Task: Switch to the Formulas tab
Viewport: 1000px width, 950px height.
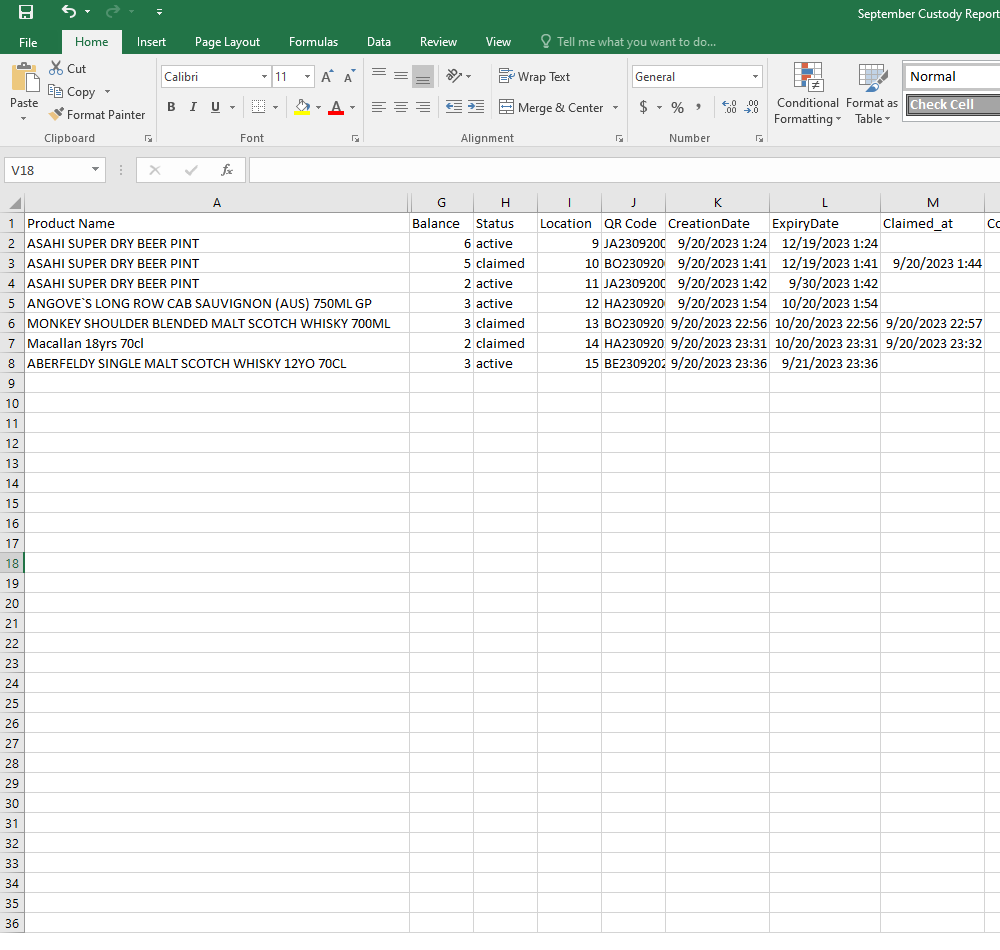Action: click(x=313, y=42)
